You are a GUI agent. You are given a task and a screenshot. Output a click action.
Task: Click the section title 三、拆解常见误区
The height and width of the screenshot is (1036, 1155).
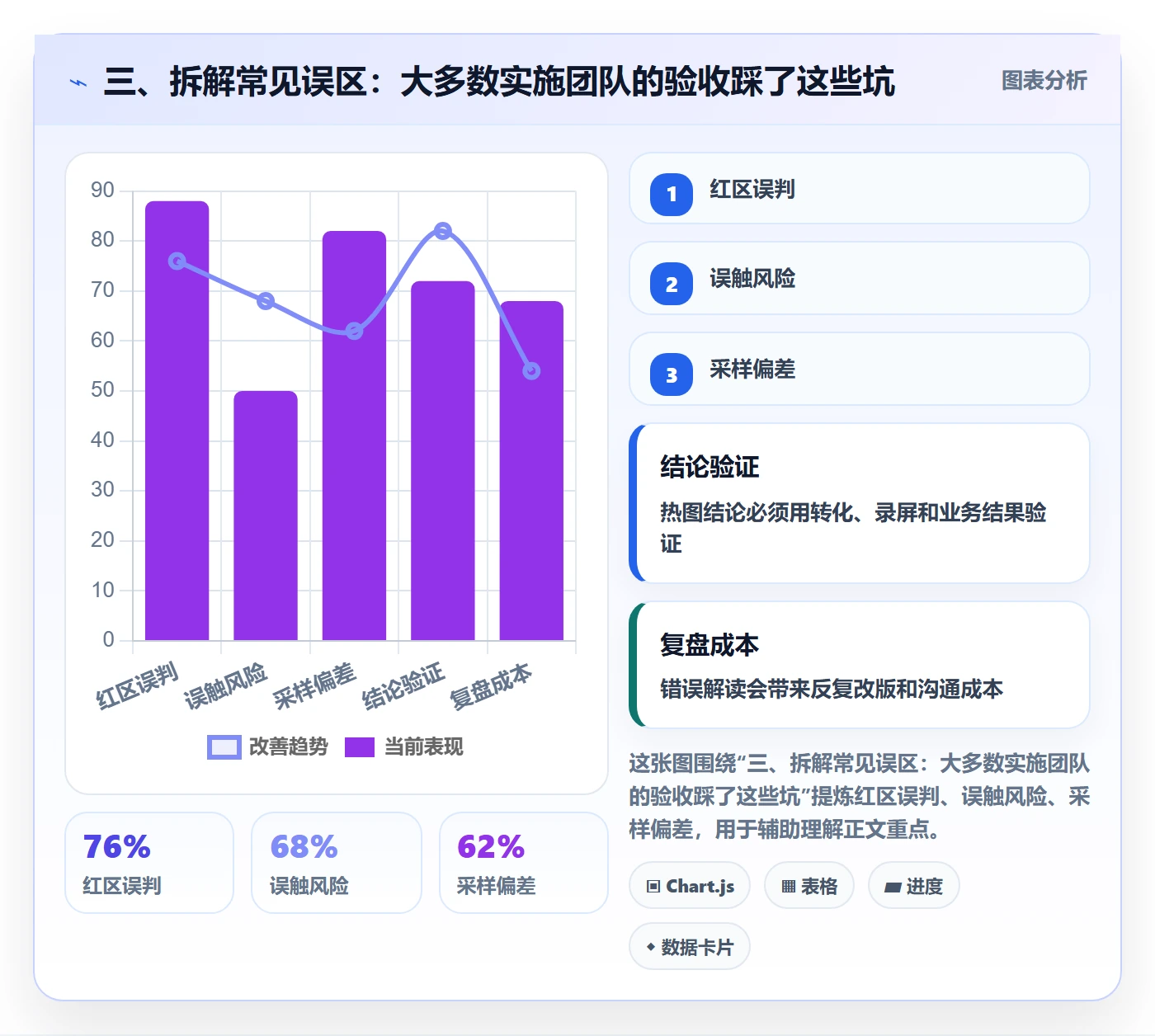(x=499, y=82)
